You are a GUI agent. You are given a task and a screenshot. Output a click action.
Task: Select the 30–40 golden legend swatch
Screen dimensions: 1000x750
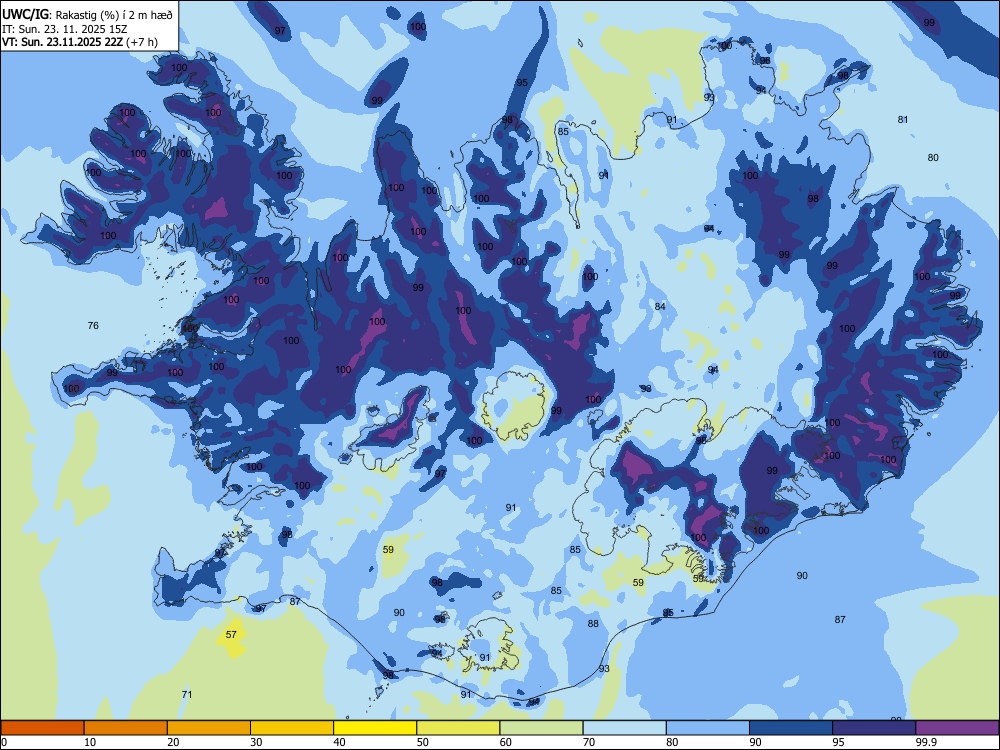[x=292, y=728]
